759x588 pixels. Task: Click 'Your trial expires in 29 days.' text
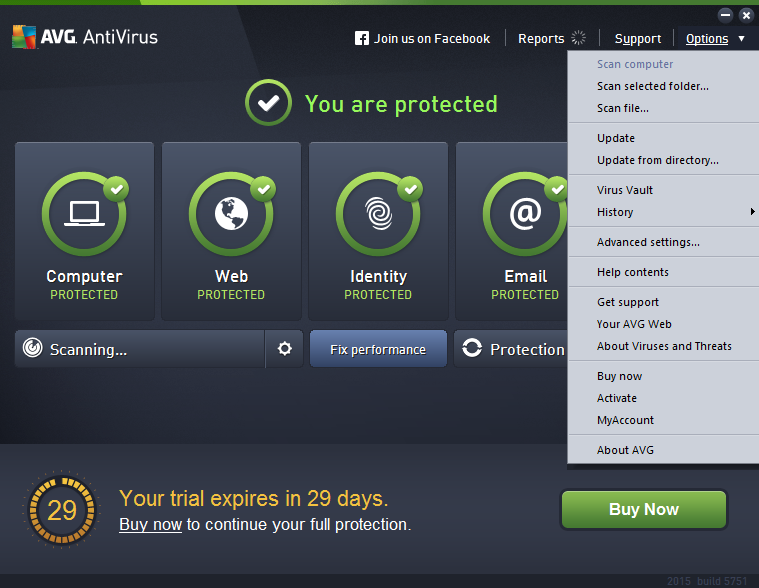pos(254,498)
